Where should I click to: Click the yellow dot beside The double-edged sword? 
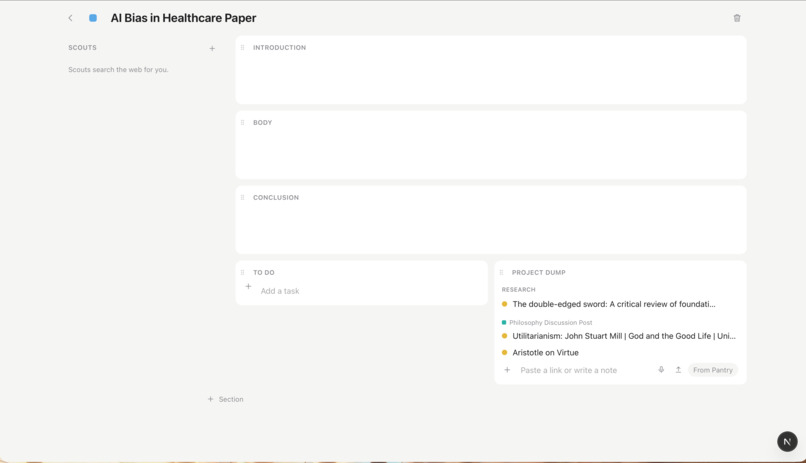[504, 304]
